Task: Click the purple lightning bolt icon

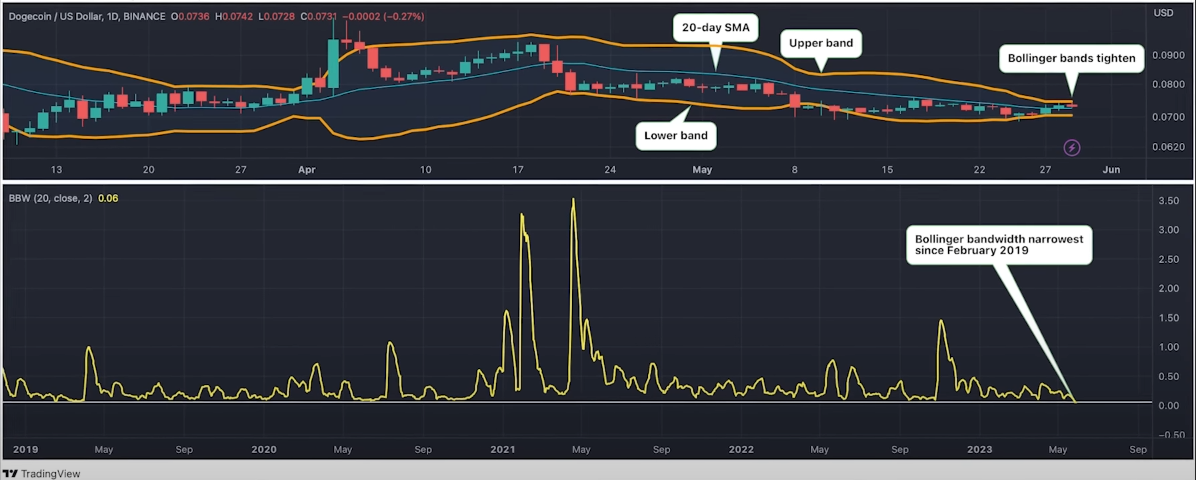Action: tap(1073, 147)
